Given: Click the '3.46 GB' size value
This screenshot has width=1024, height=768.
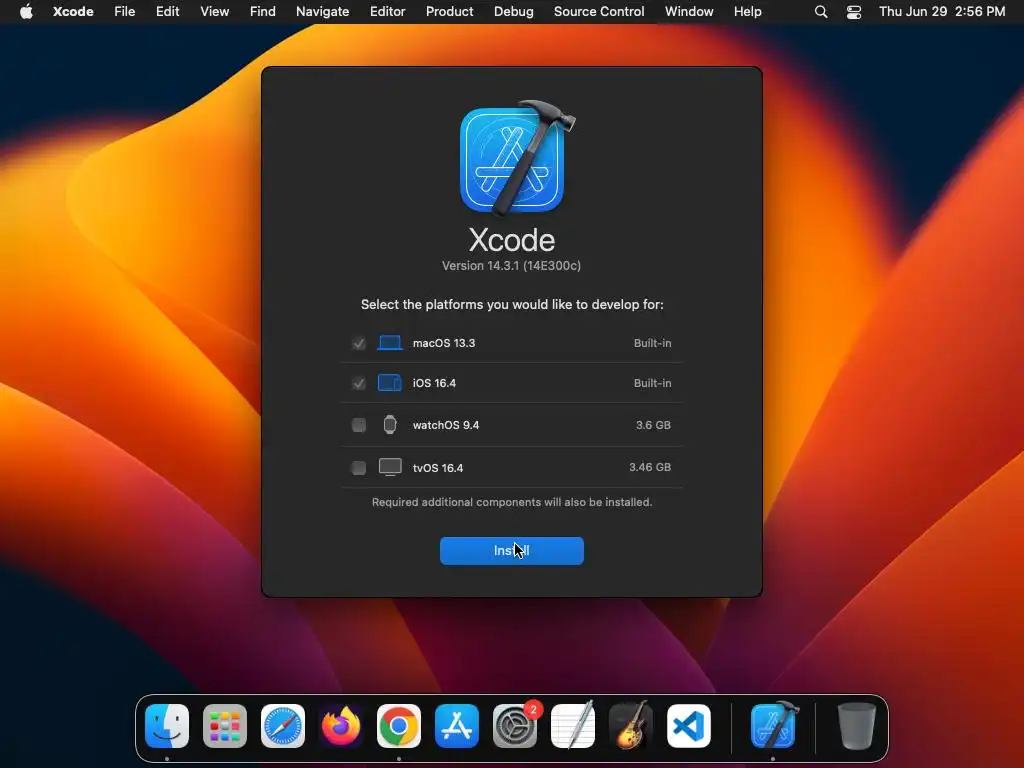Looking at the screenshot, I should [x=650, y=467].
